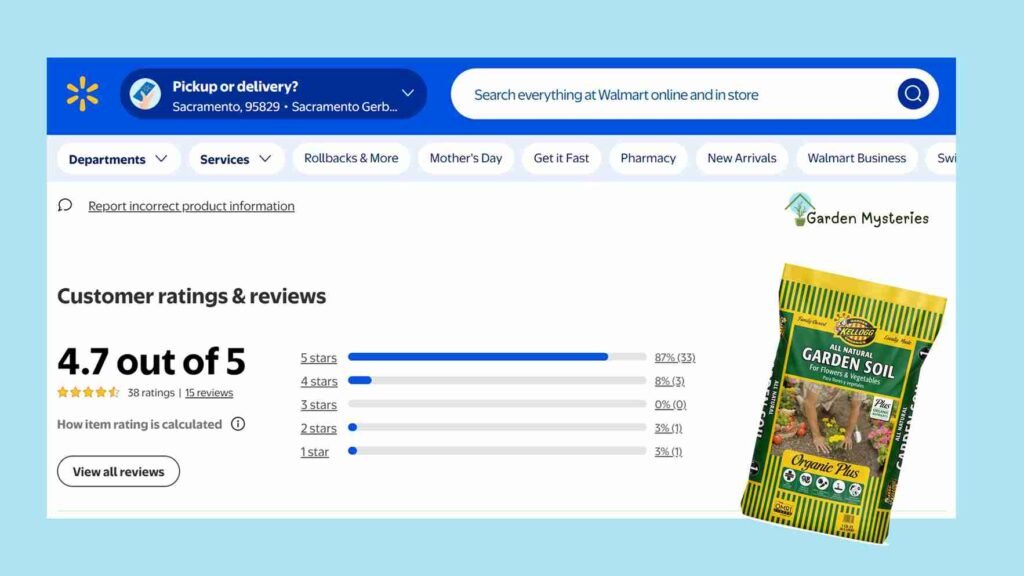Click the speech bubble report icon
The height and width of the screenshot is (576, 1024).
coord(65,206)
